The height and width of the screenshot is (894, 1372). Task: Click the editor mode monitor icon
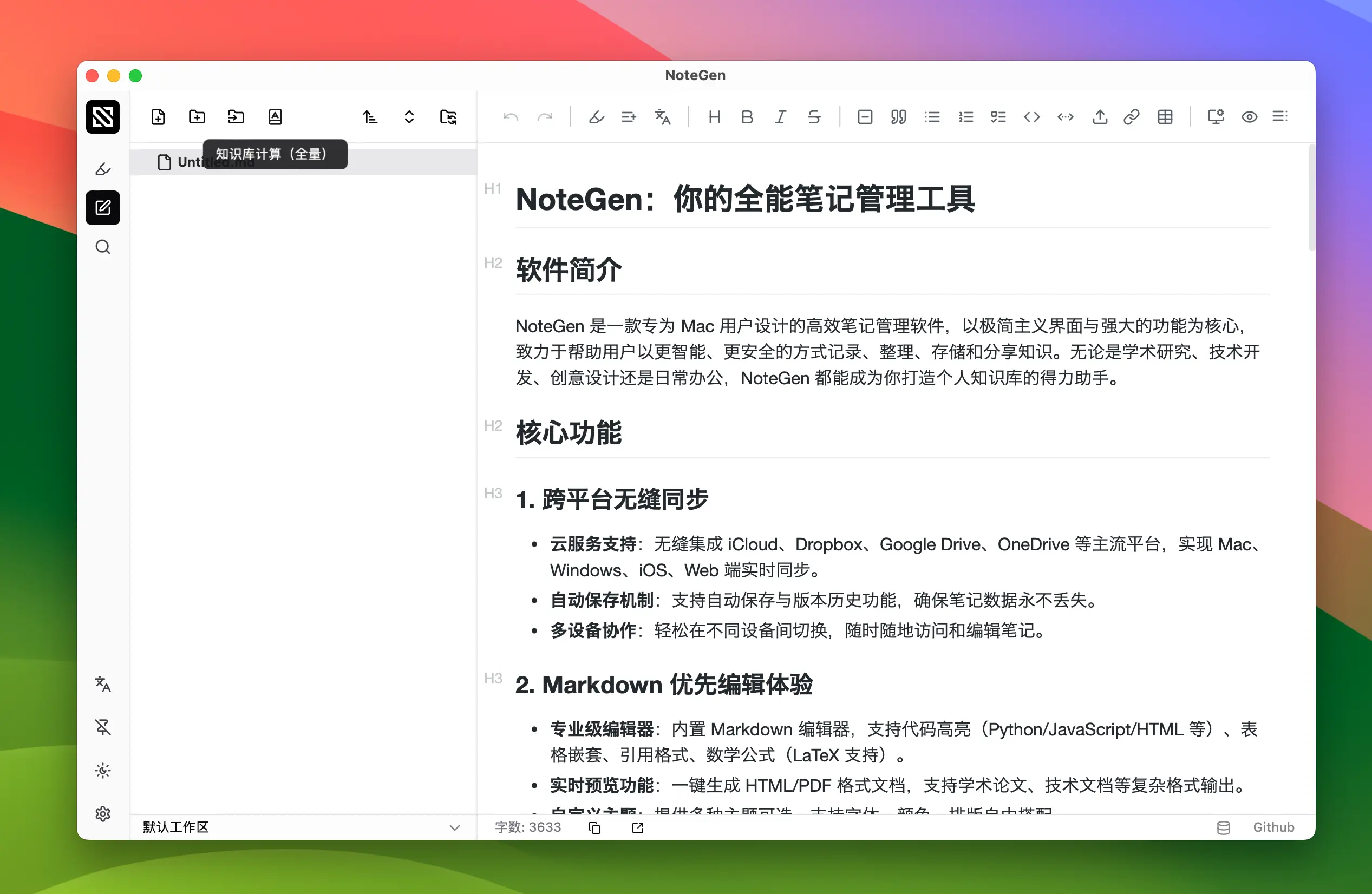click(1216, 117)
